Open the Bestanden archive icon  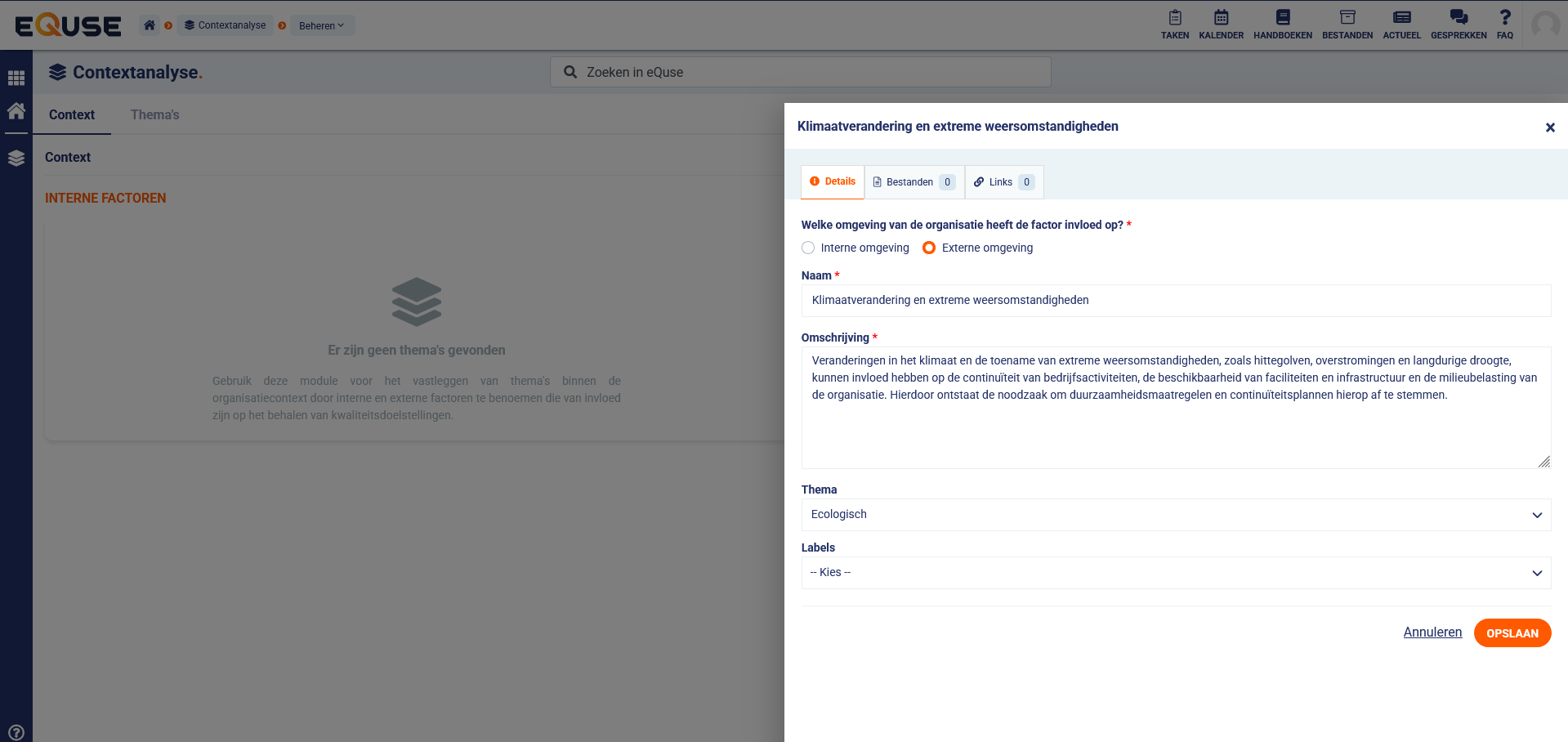[1347, 24]
